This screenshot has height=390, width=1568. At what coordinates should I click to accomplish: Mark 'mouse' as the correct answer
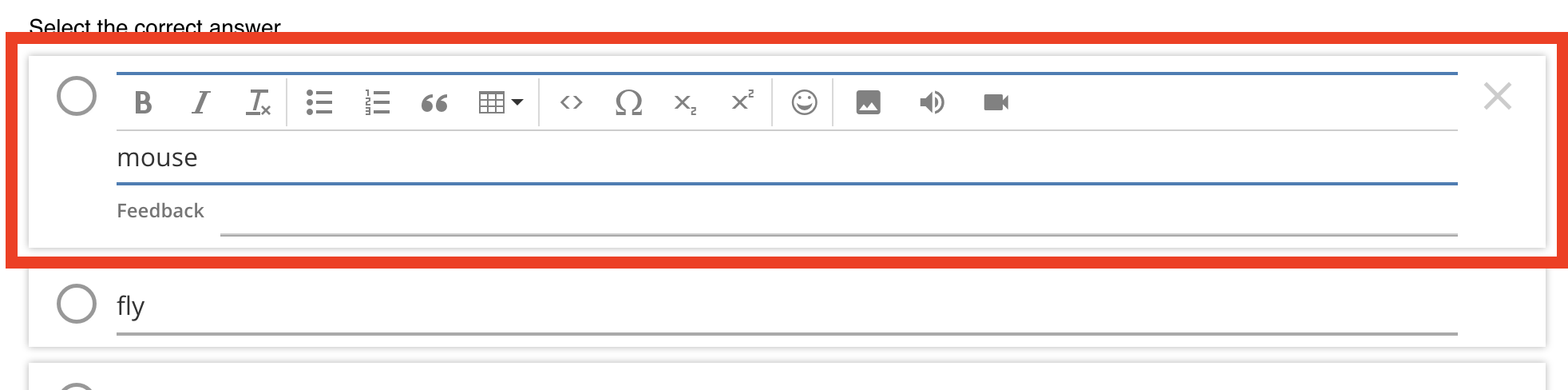pos(77,97)
